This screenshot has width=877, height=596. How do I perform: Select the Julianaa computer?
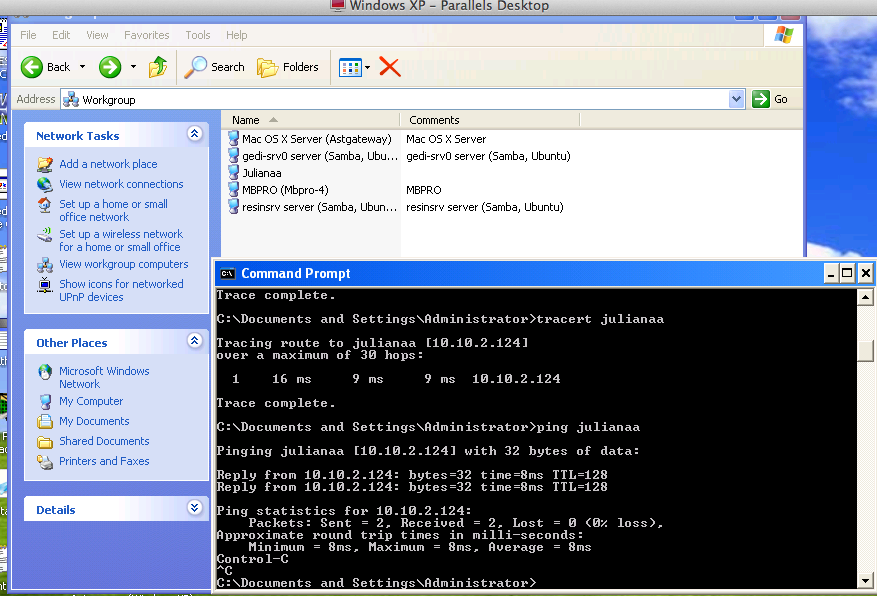pyautogui.click(x=254, y=173)
